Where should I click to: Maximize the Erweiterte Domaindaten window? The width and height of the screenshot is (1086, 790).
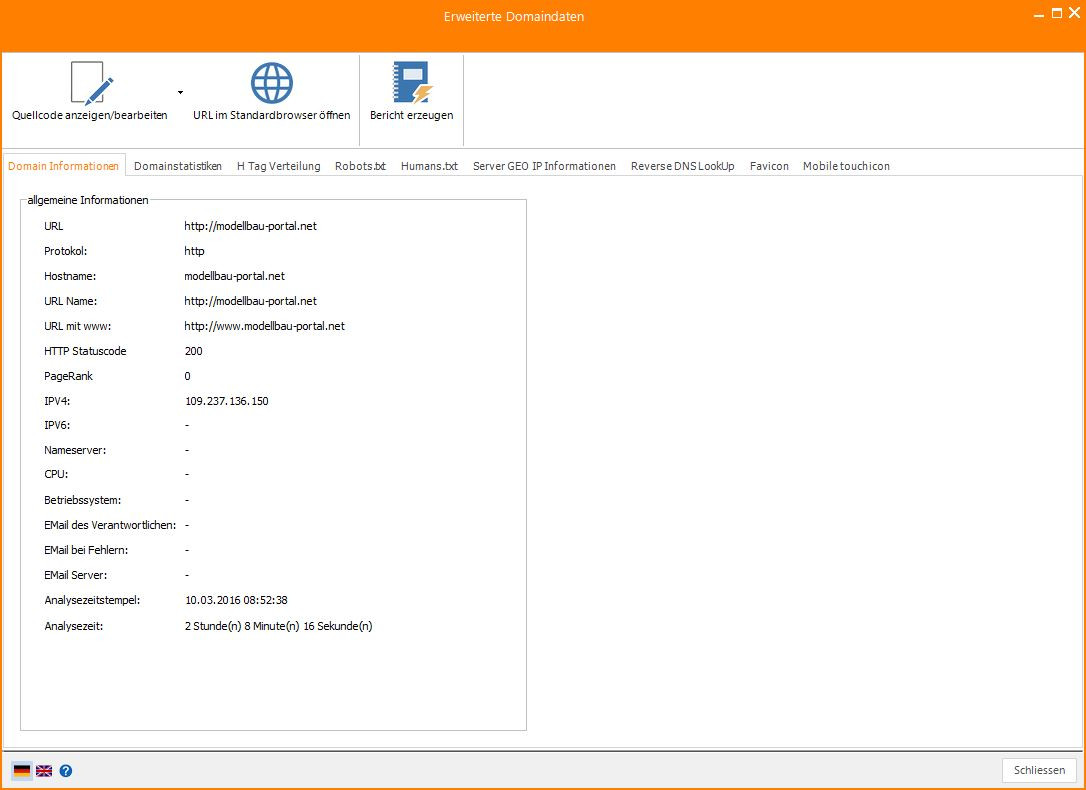[x=1057, y=13]
